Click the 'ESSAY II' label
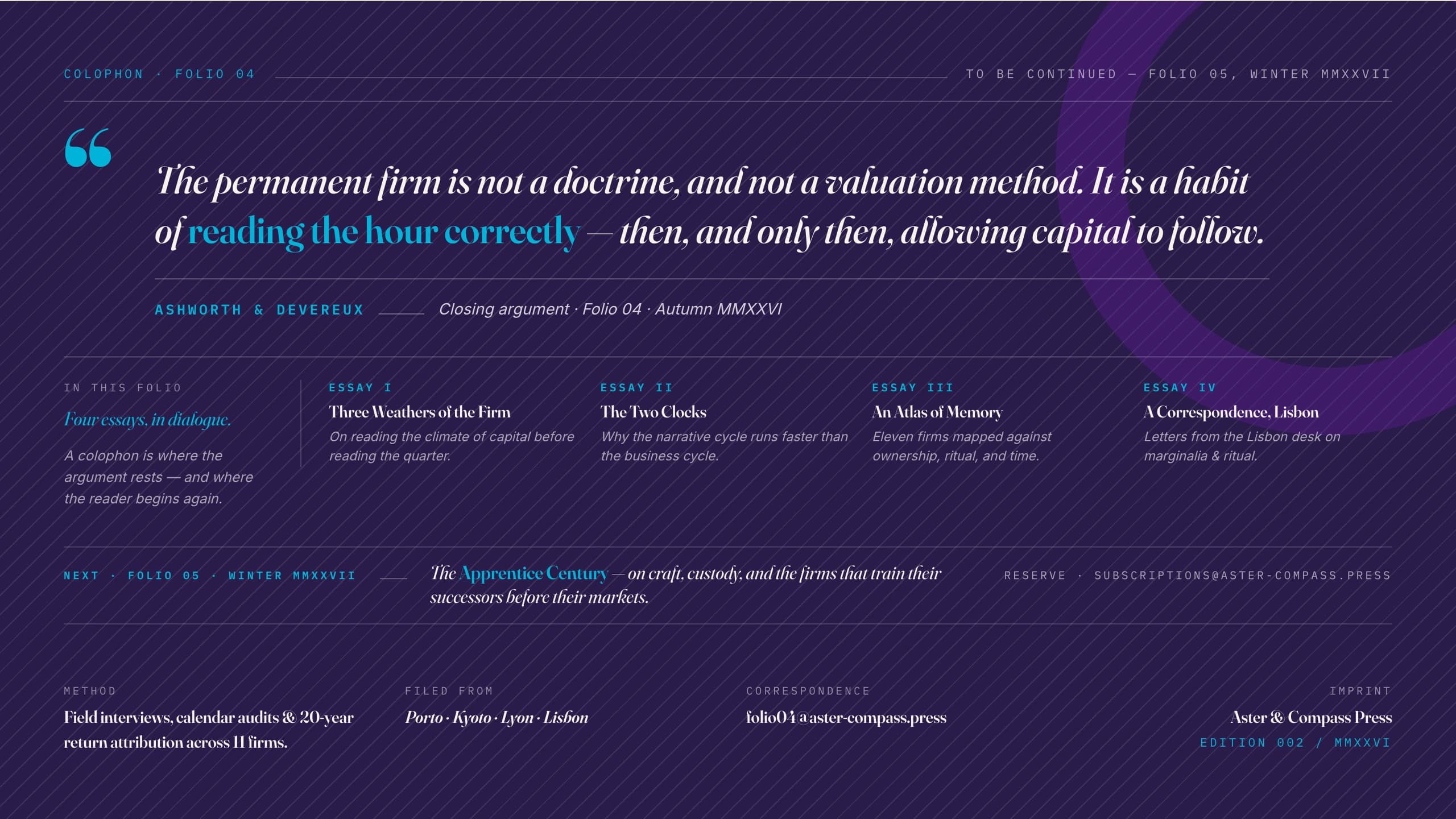Screen dimensions: 1456x819 (637, 387)
